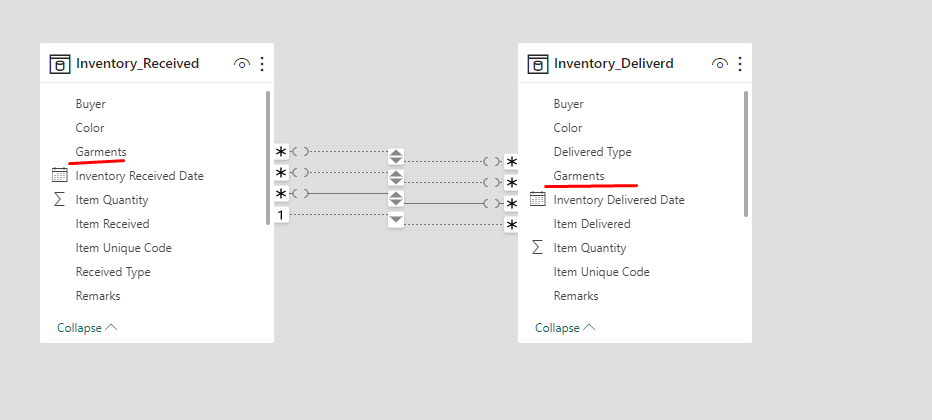Click Inventory_Deliverd table scrollbar
The image size is (932, 420).
tap(746, 154)
